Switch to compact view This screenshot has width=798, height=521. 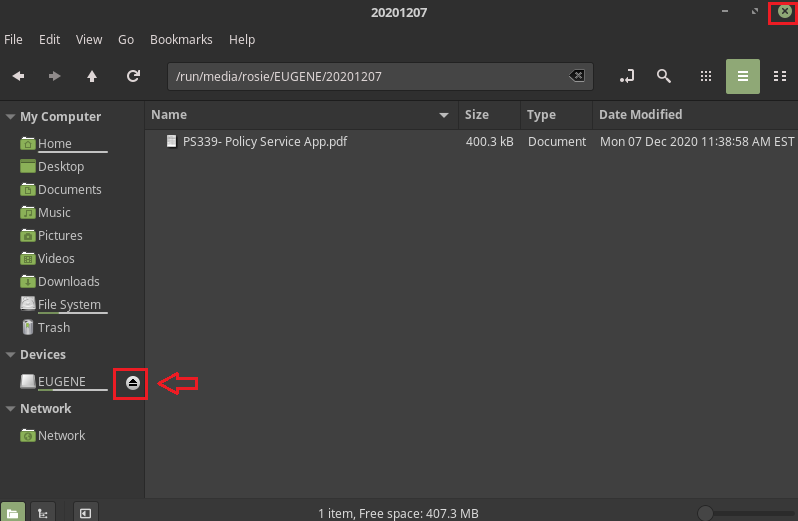(780, 76)
